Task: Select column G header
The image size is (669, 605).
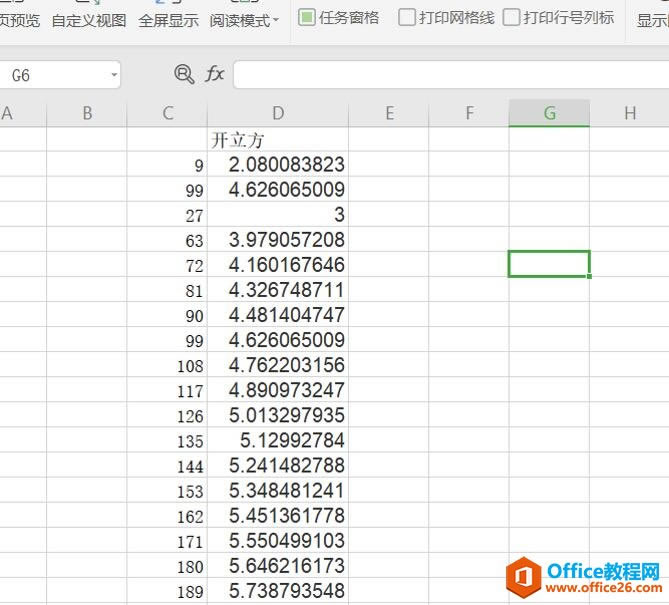Action: pos(549,113)
